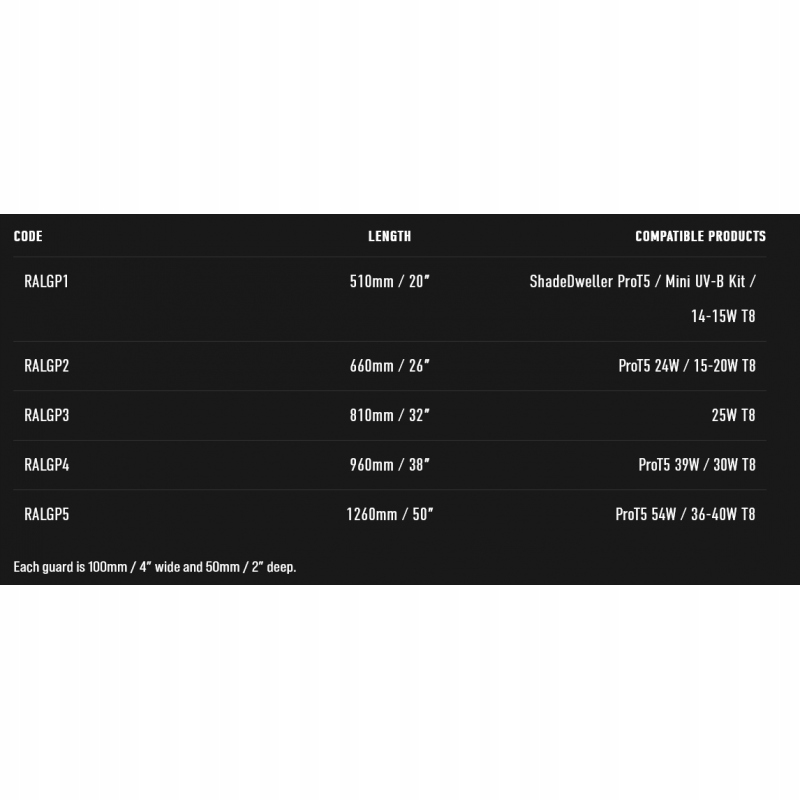Click the ProT5 54W / 36-40W T8 cell
Image resolution: width=800 pixels, height=800 pixels.
coord(685,515)
